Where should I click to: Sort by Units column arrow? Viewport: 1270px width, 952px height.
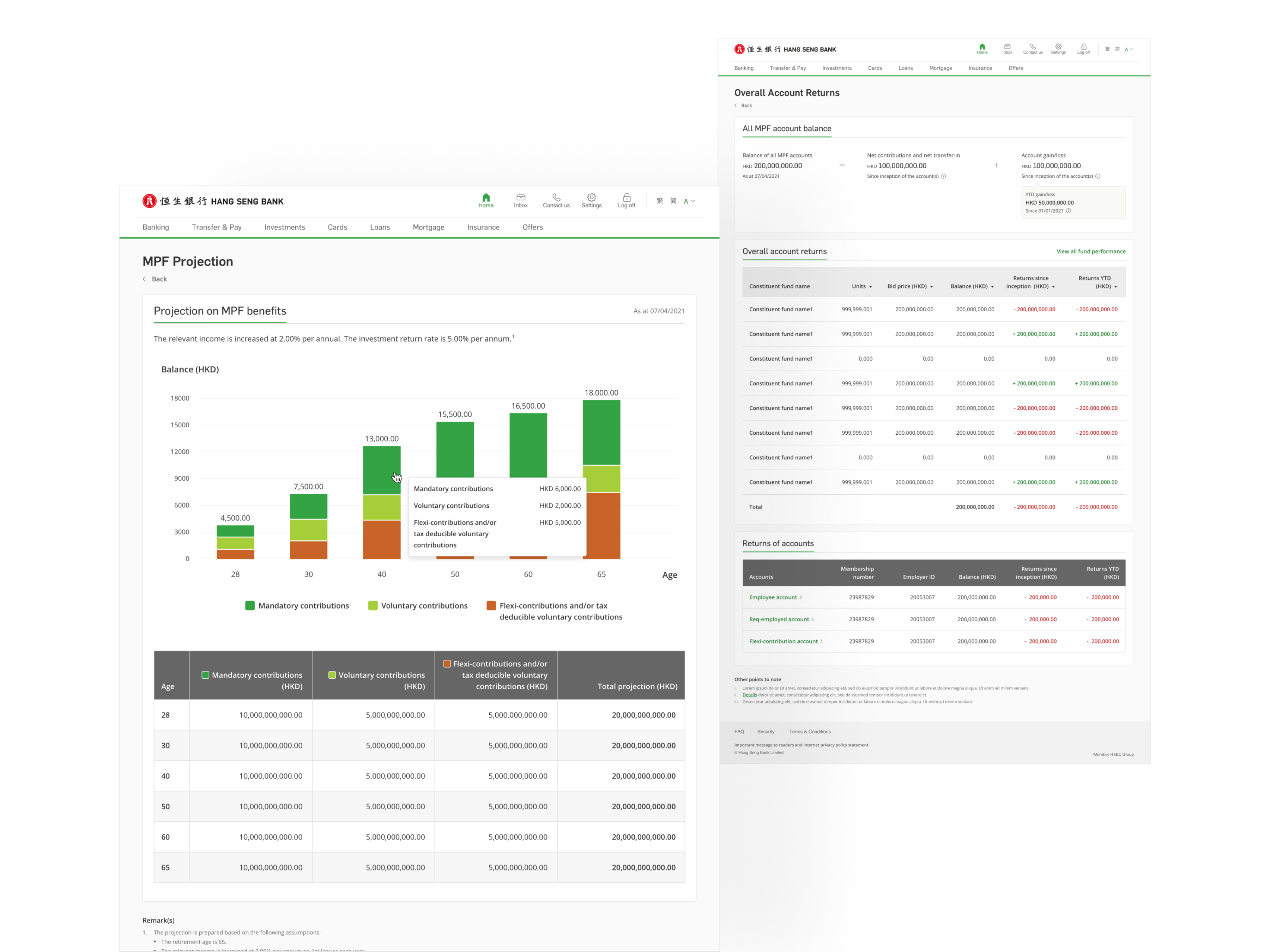pyautogui.click(x=870, y=287)
